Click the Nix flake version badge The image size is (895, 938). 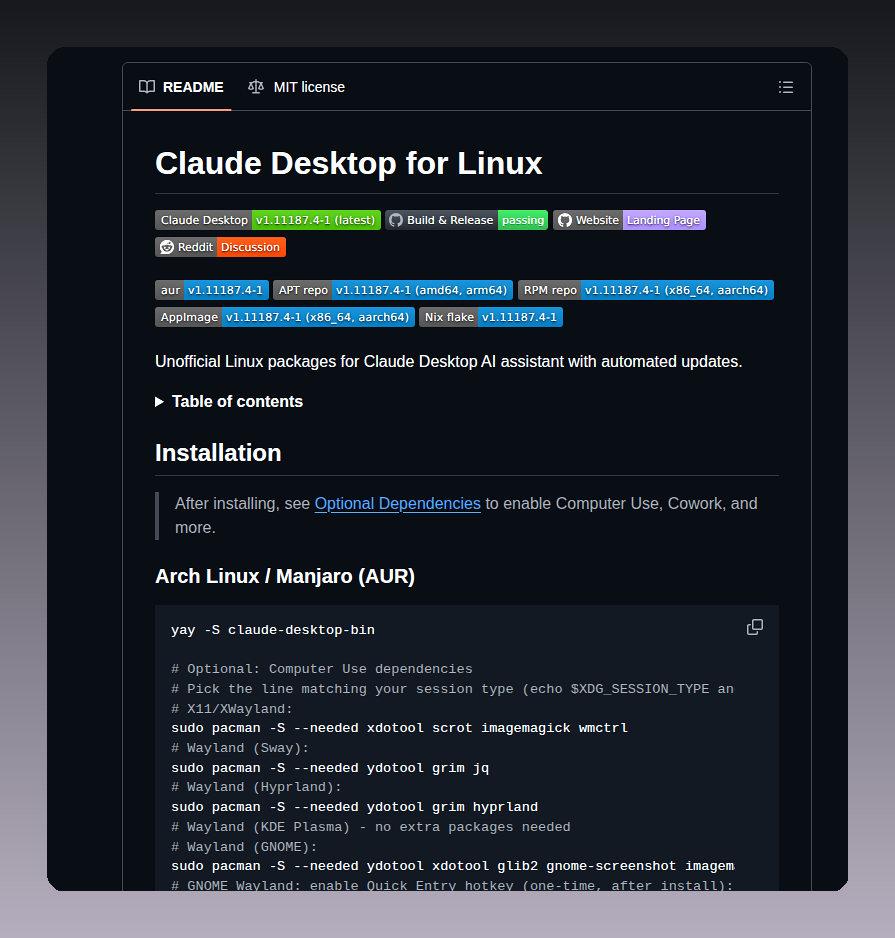(x=491, y=317)
